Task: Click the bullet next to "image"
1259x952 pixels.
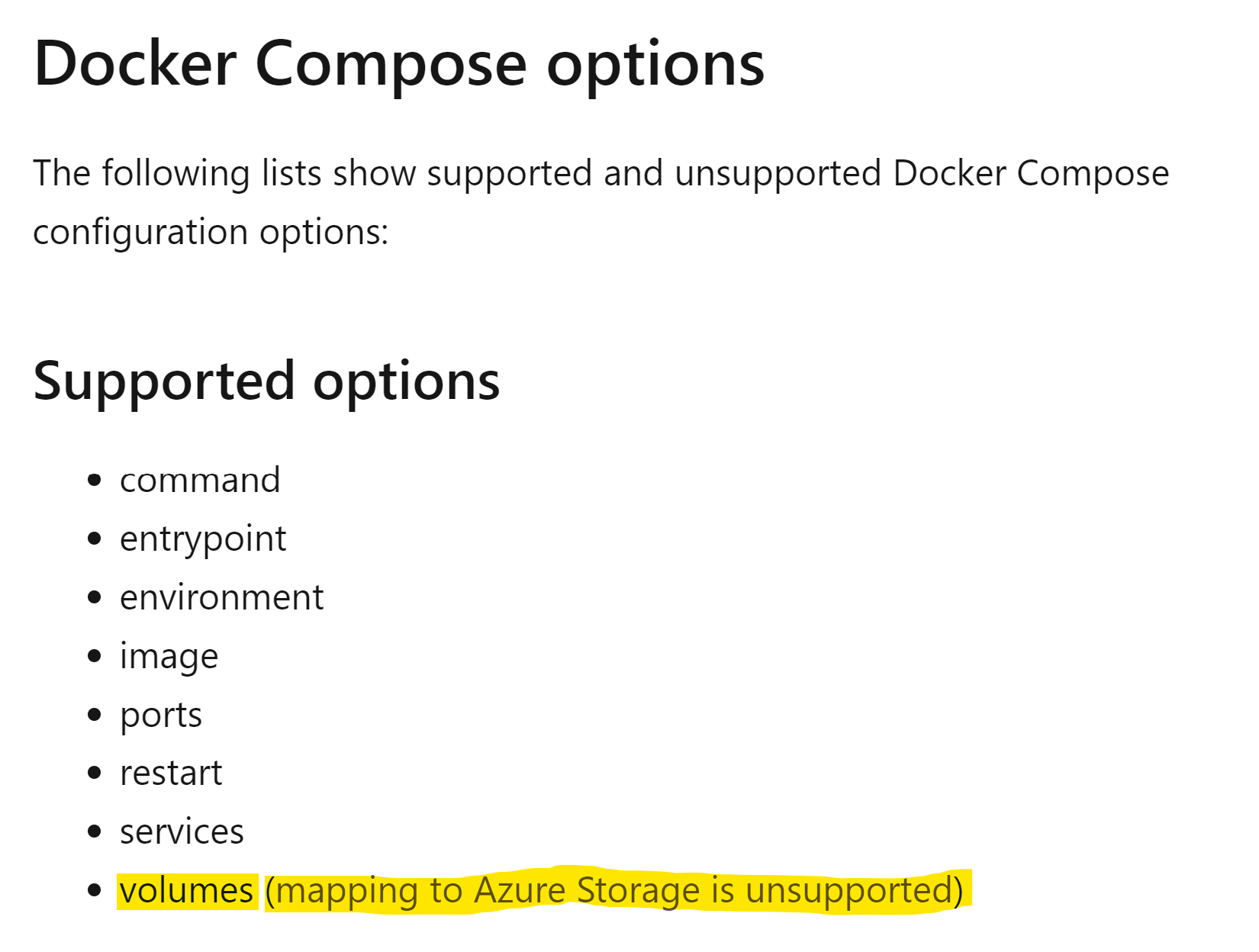Action: pyautogui.click(x=95, y=656)
